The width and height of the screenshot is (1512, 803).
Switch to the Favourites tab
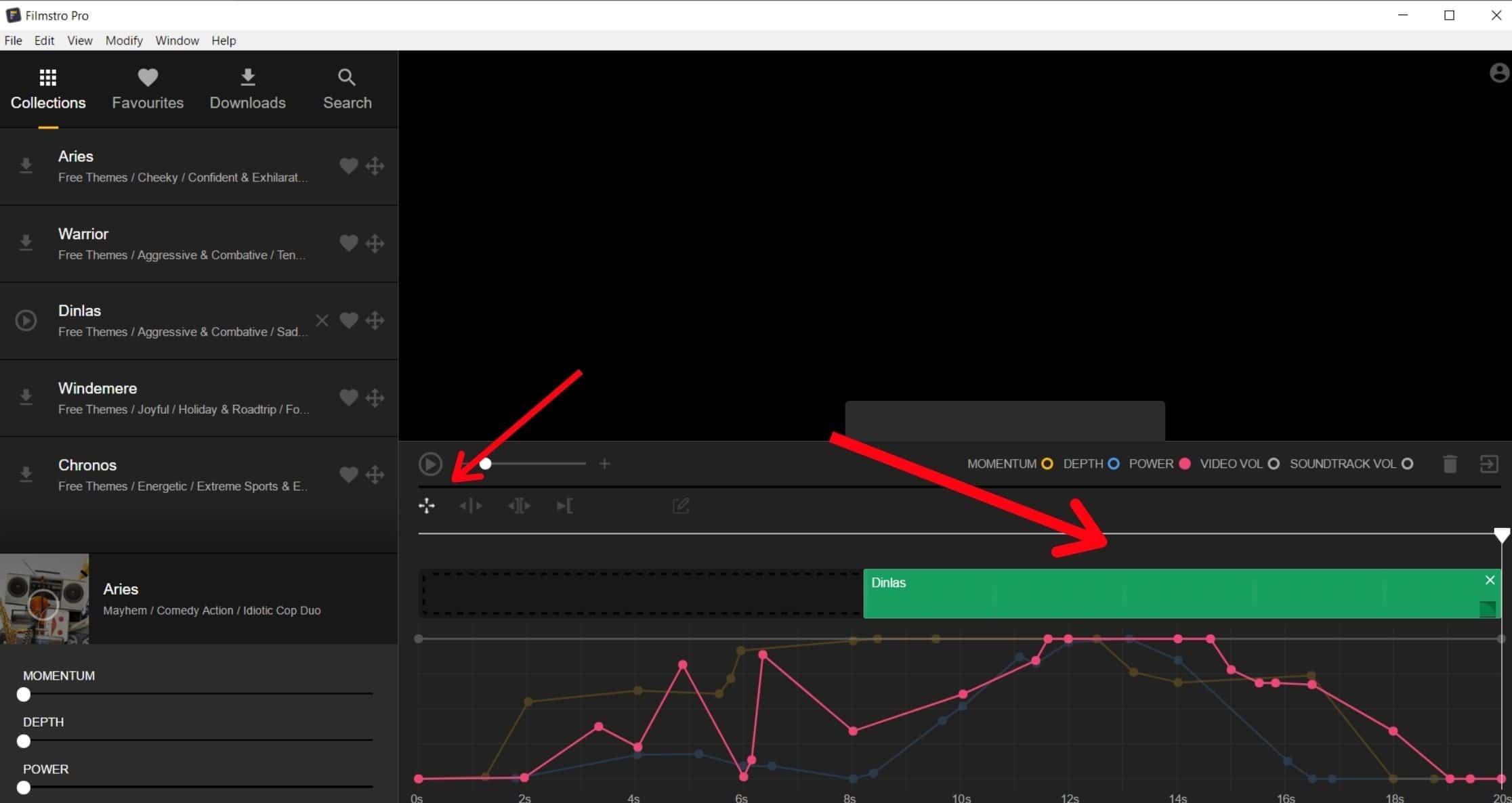coord(148,89)
